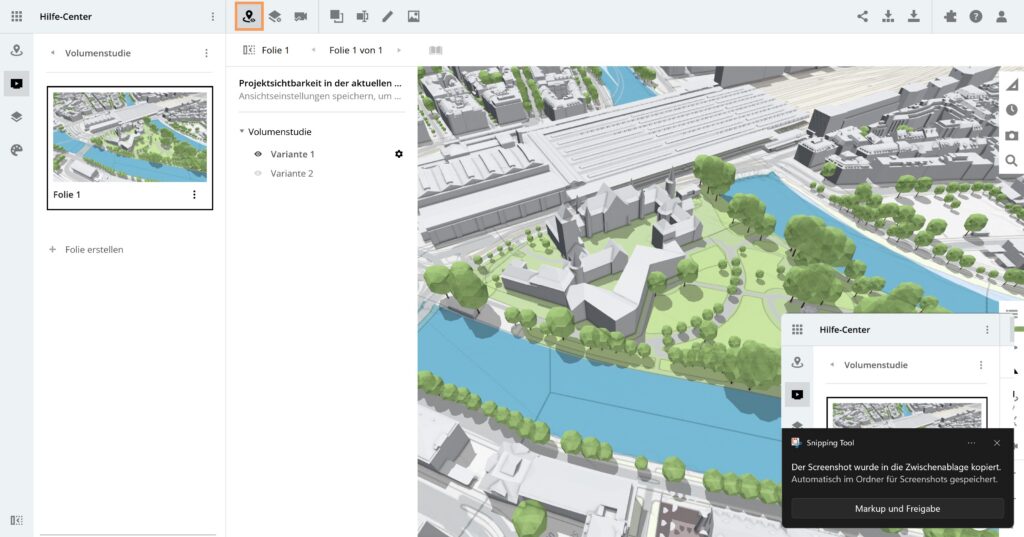The width and height of the screenshot is (1024, 537).
Task: Show Variante 2 using its eye icon
Action: click(x=258, y=173)
